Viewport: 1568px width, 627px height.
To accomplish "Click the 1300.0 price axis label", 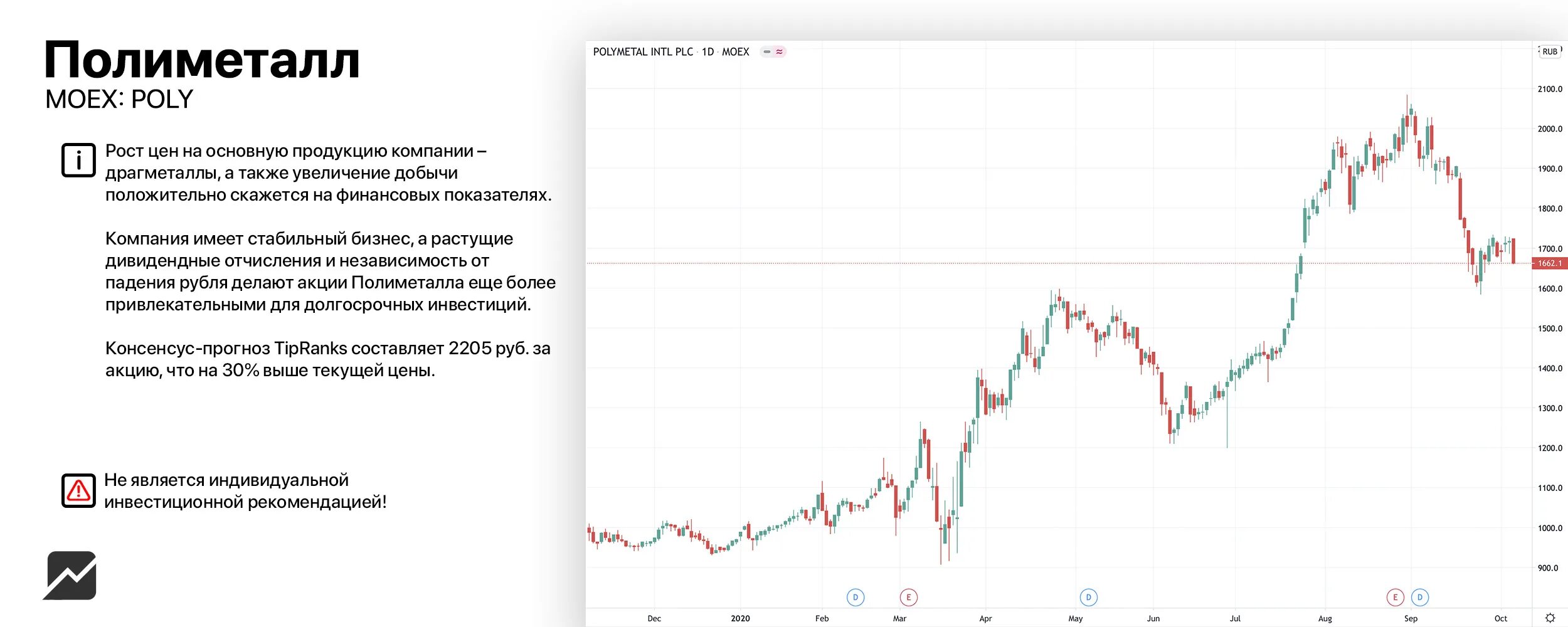I will pos(1550,408).
